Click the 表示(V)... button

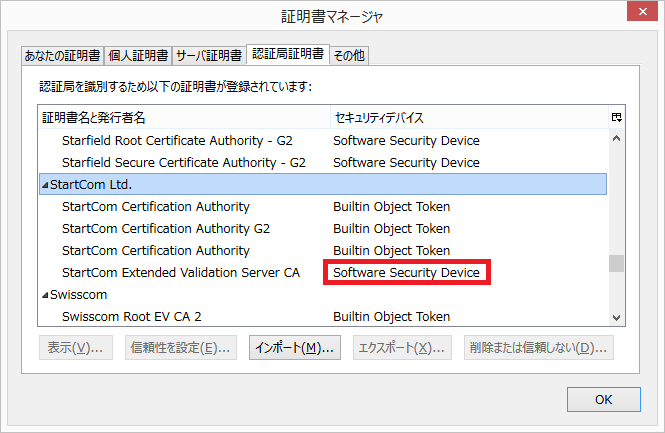coord(76,348)
